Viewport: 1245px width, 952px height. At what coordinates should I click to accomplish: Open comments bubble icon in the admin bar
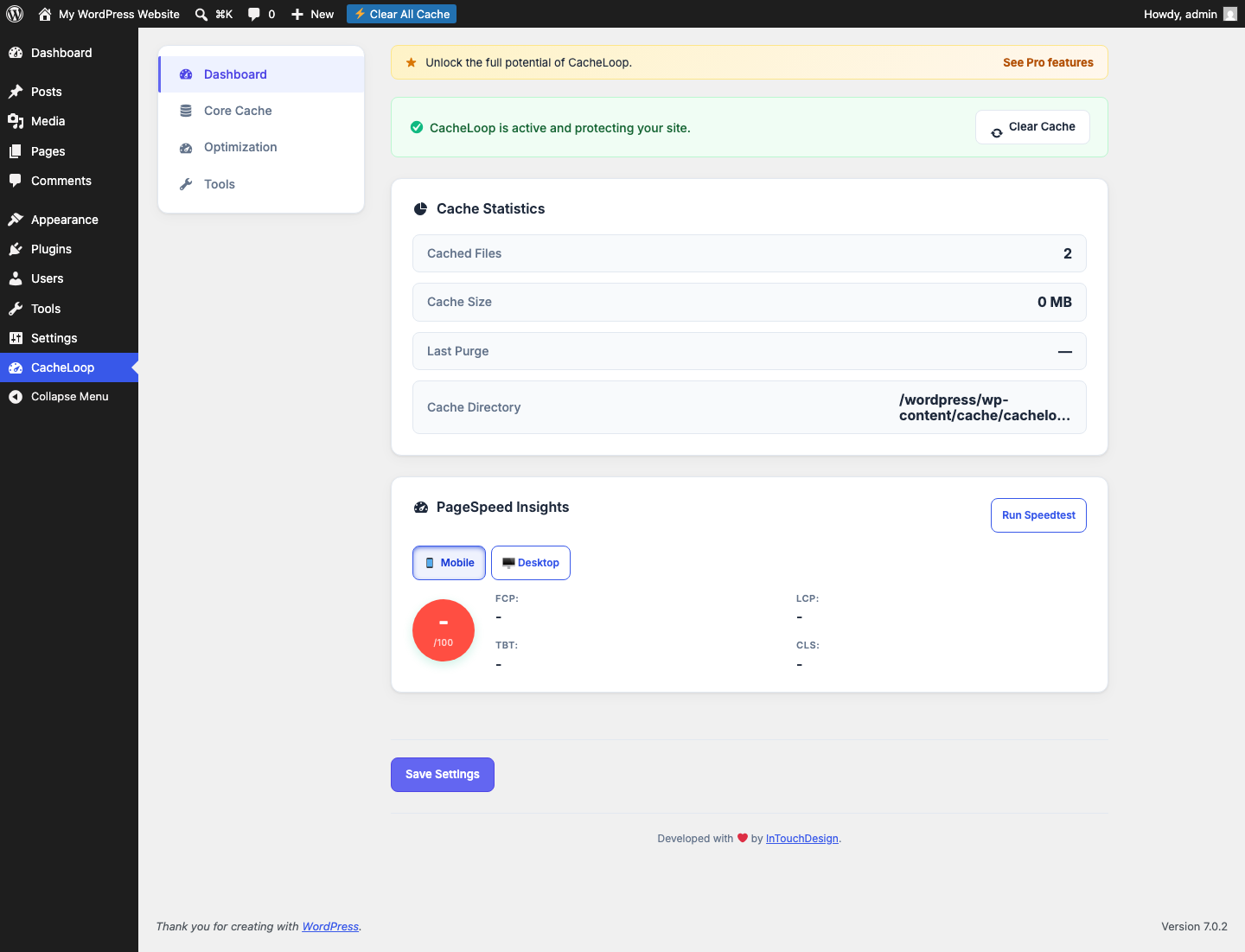254,14
